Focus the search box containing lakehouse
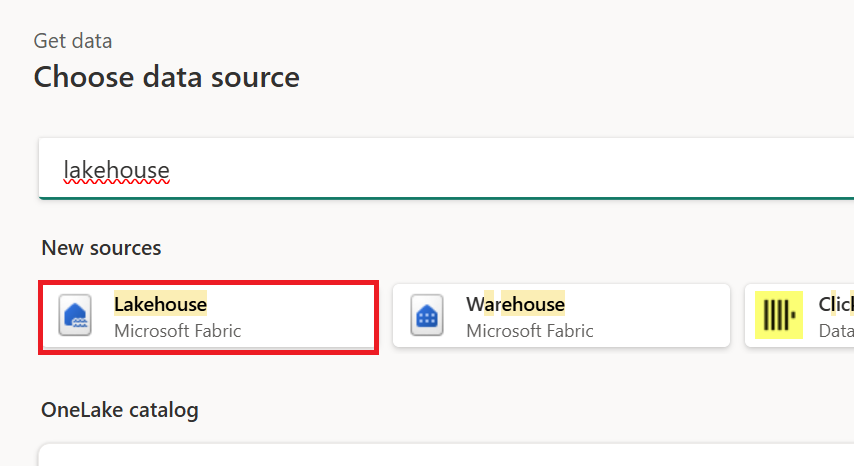Viewport: 854px width, 466px height. pos(446,169)
